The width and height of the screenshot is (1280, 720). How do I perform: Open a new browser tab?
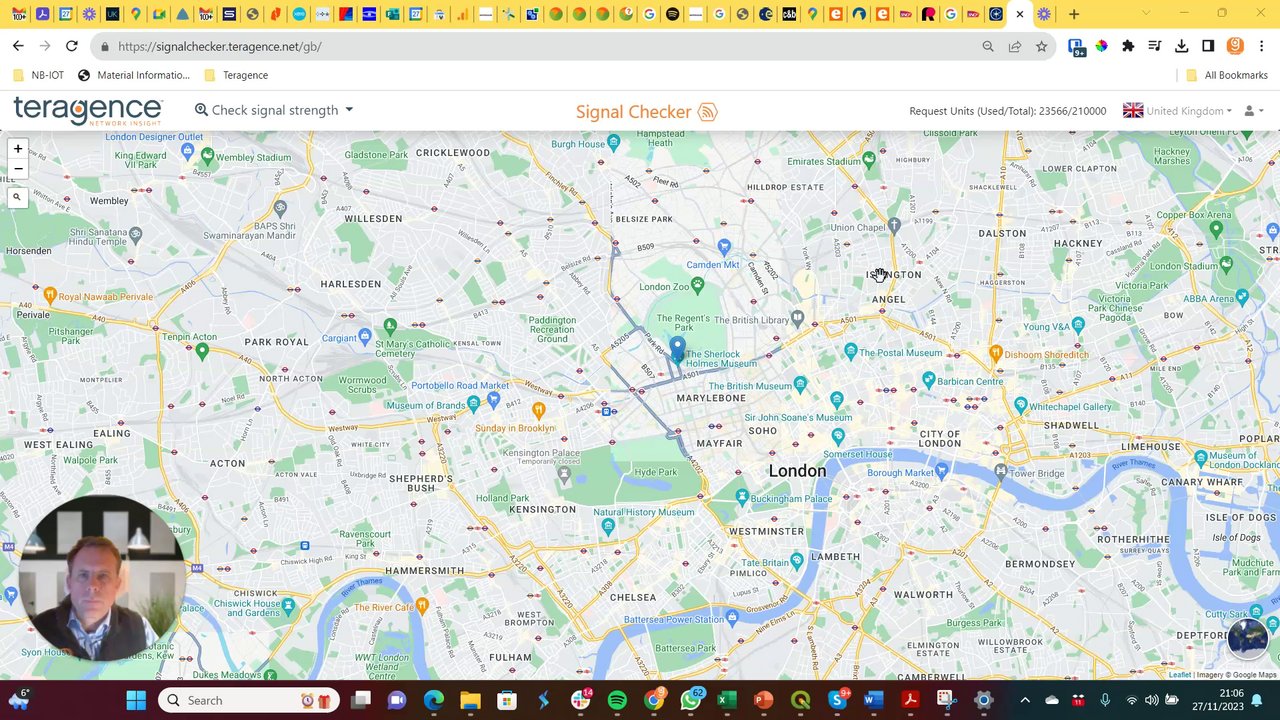point(1073,14)
